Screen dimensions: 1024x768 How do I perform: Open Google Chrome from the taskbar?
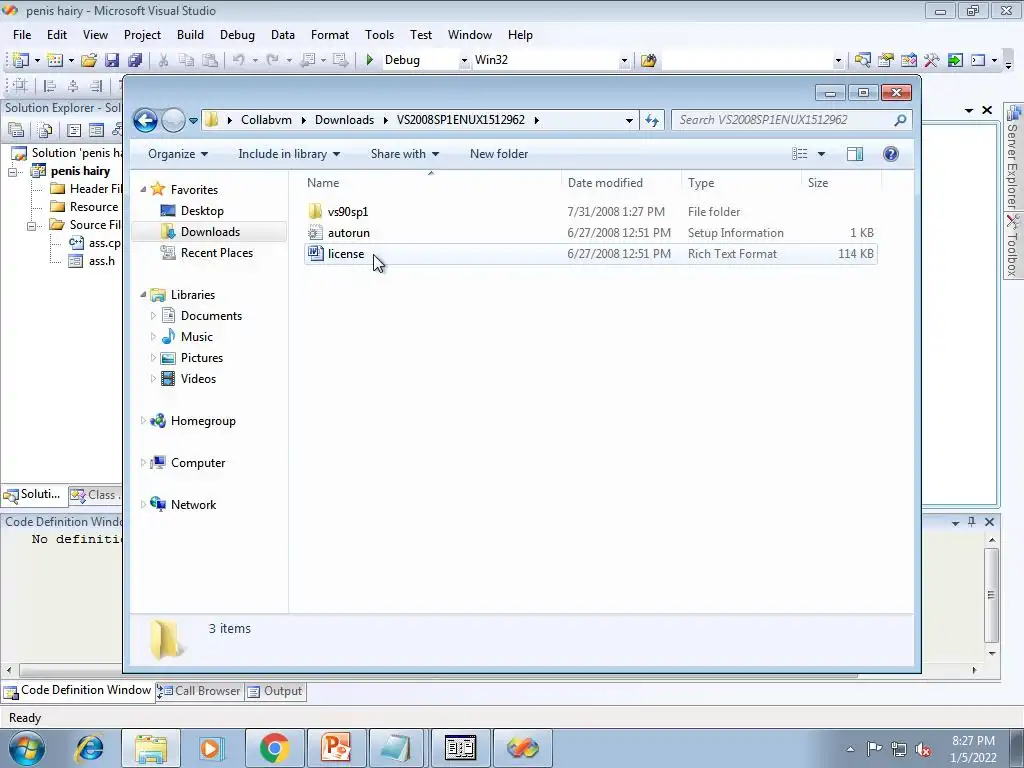[275, 748]
